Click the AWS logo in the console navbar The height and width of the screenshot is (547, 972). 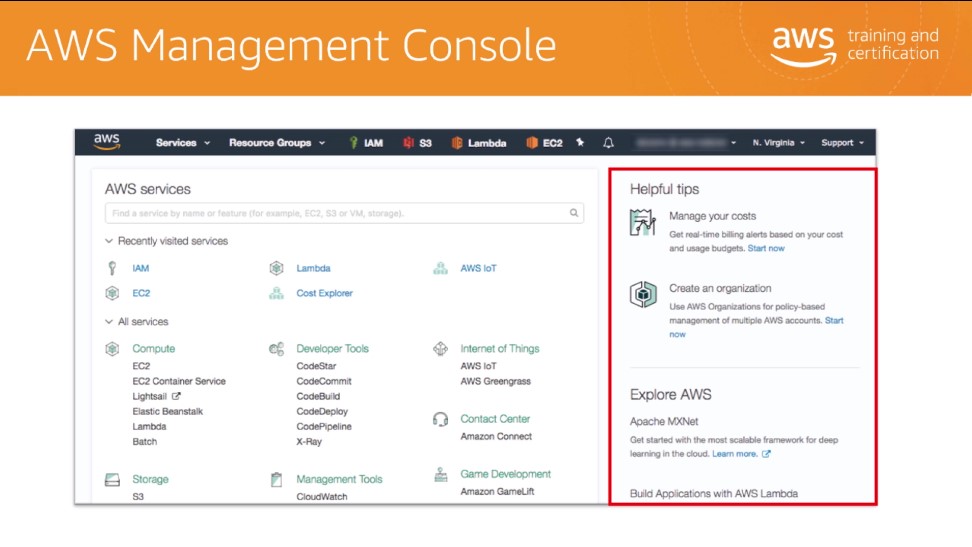coord(107,142)
